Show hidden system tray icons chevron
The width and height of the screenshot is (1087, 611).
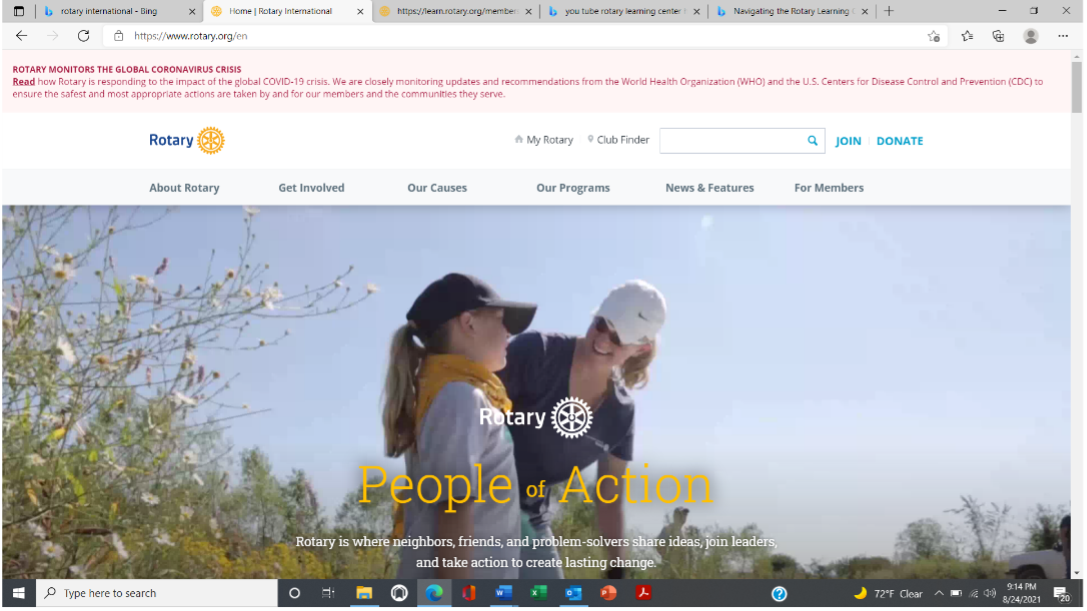point(938,593)
